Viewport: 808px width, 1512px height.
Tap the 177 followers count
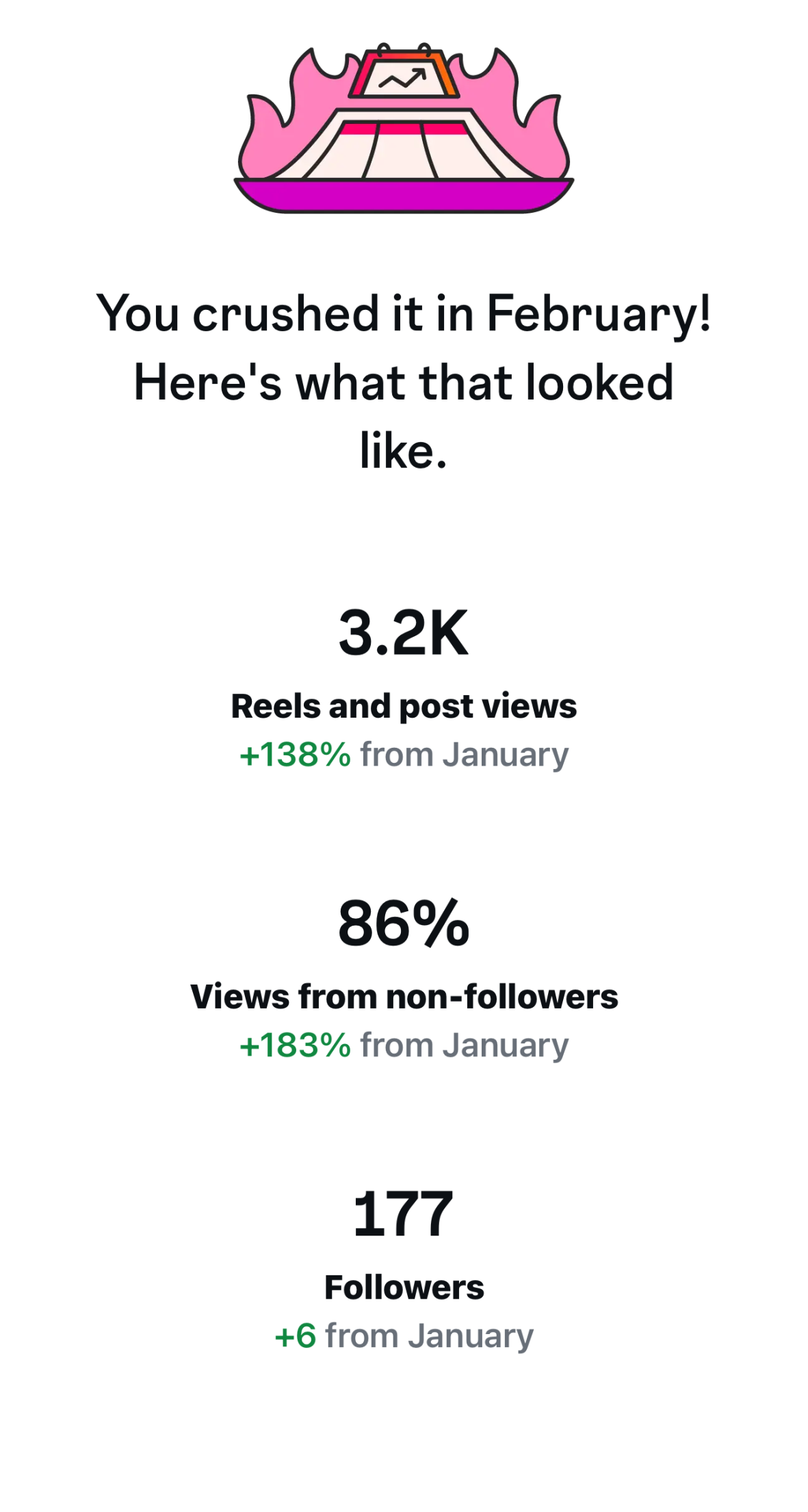click(x=404, y=1214)
